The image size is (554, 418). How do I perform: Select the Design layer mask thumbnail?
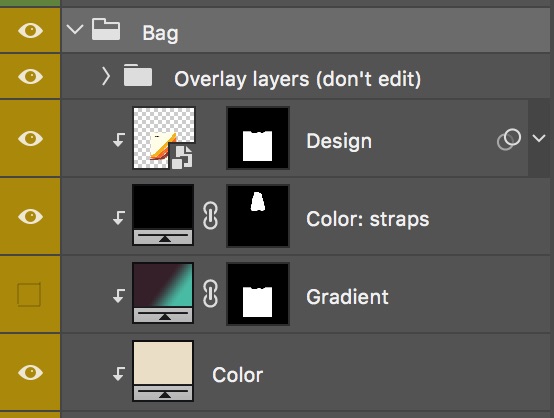258,138
